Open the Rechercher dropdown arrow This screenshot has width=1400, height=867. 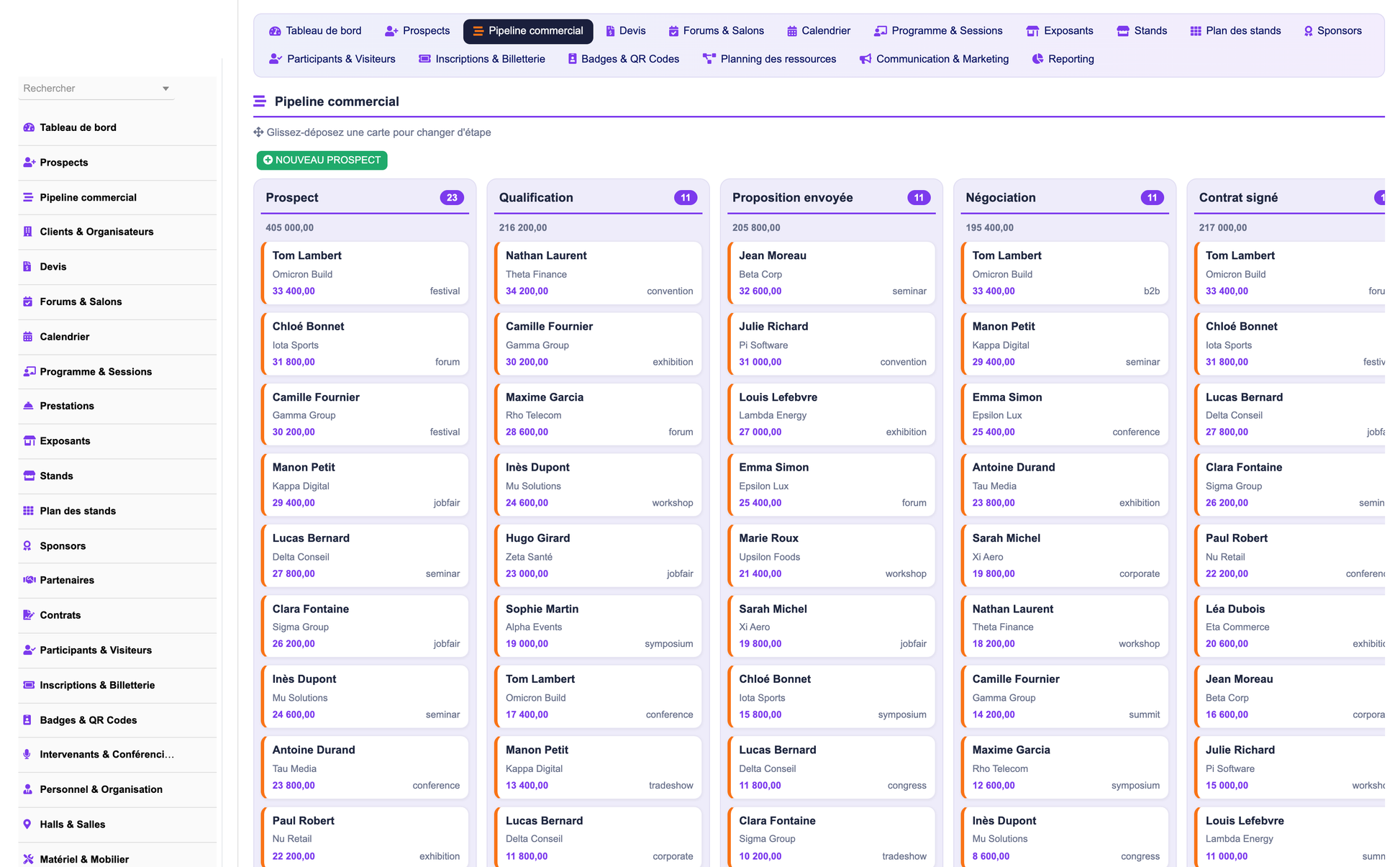pos(165,88)
